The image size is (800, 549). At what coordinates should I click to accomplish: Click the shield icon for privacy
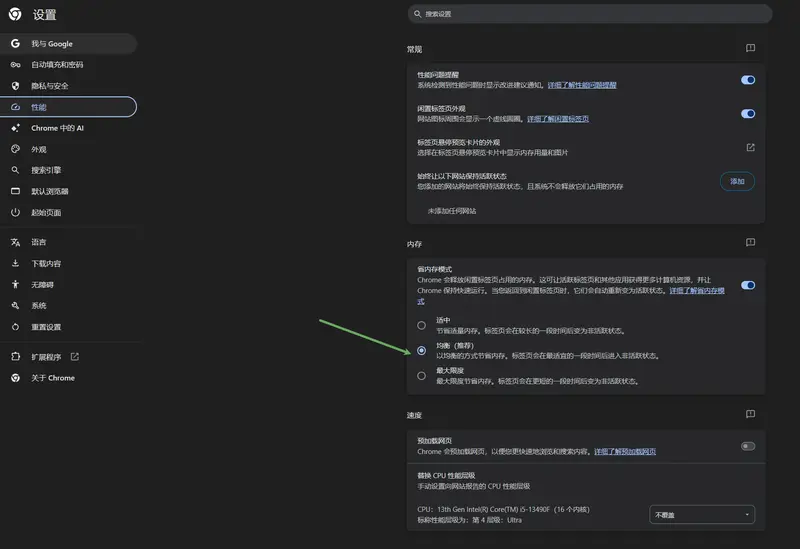[15, 86]
